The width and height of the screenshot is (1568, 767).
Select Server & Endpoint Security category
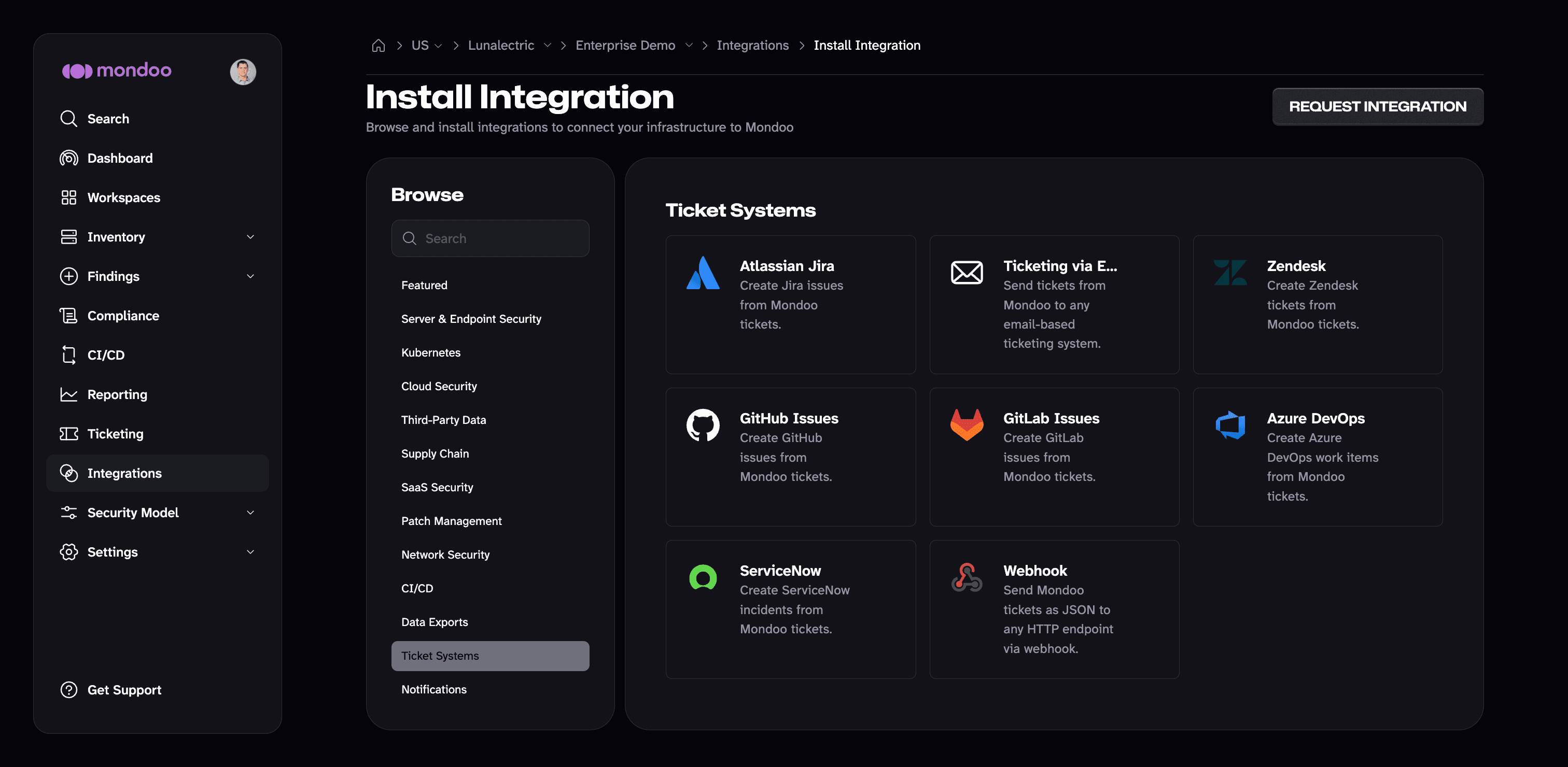point(490,319)
